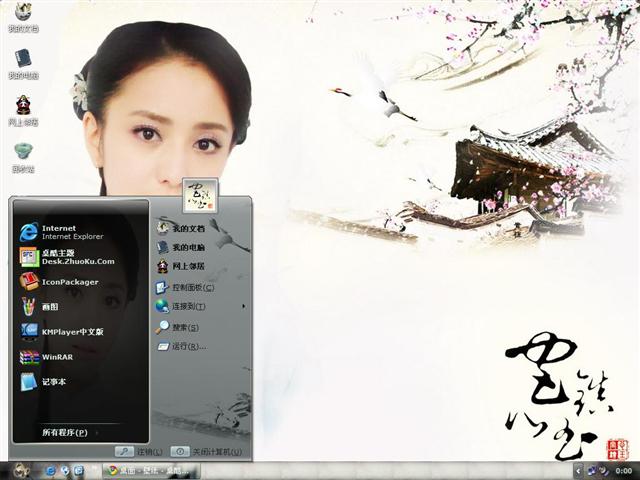The height and width of the screenshot is (480, 640).
Task: Open 记事本 notepad from the Start menu
Action: pos(42,382)
